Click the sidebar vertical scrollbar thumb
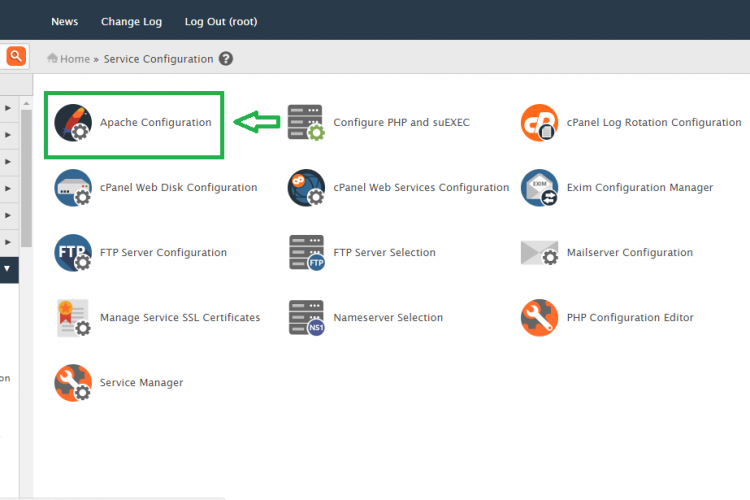The image size is (750, 500). click(26, 178)
